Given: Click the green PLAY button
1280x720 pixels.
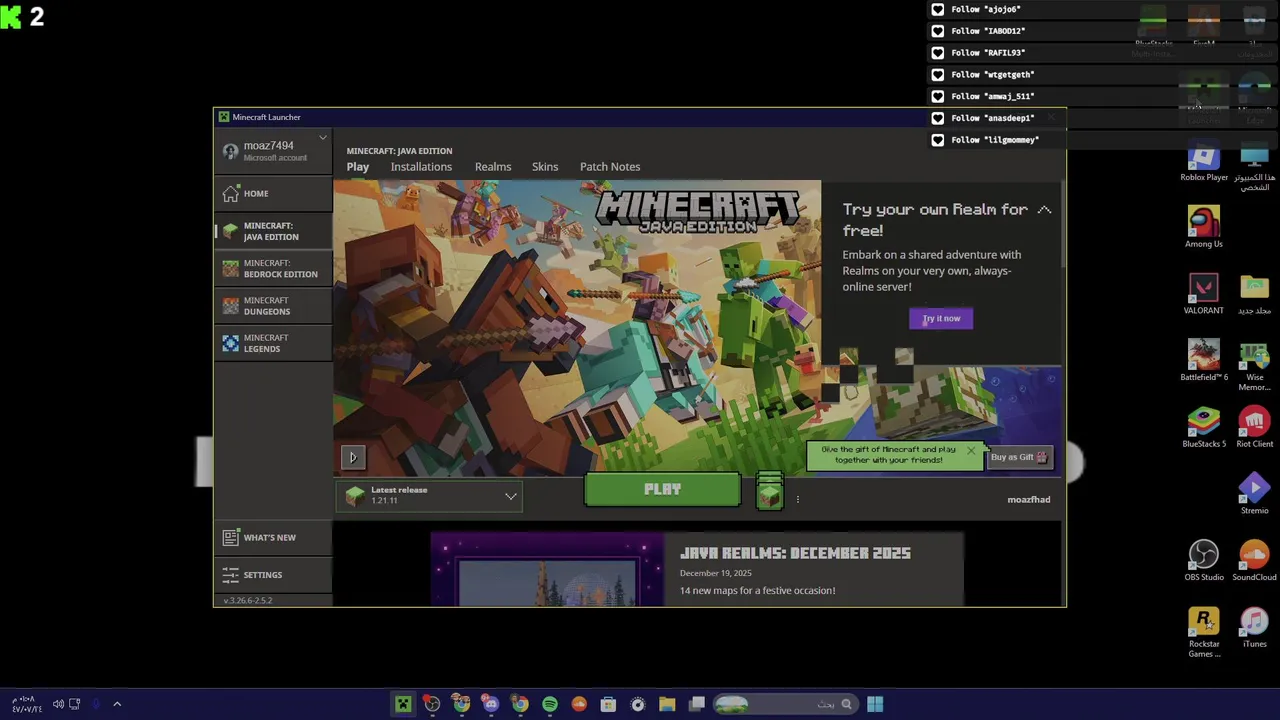Looking at the screenshot, I should 662,490.
